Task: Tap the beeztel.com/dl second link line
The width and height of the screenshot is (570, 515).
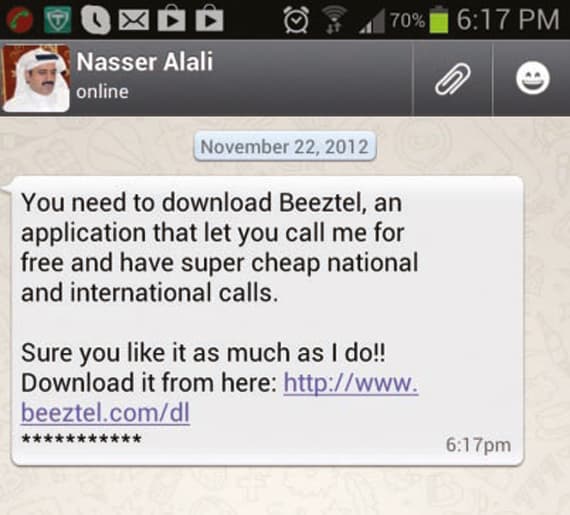Action: (x=105, y=413)
